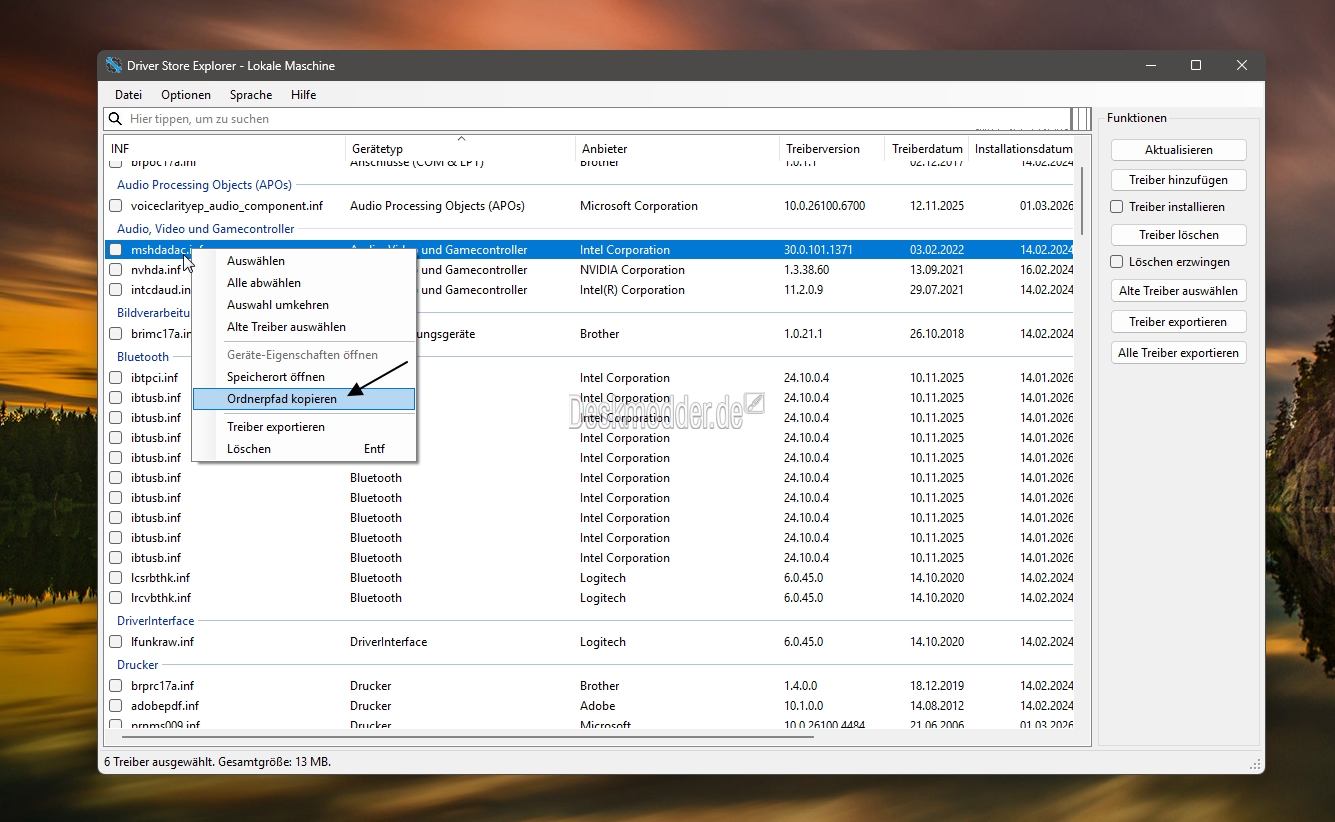The width and height of the screenshot is (1335, 822).
Task: Click the 'Alle Treiber exportieren' button
Action: pyautogui.click(x=1178, y=353)
